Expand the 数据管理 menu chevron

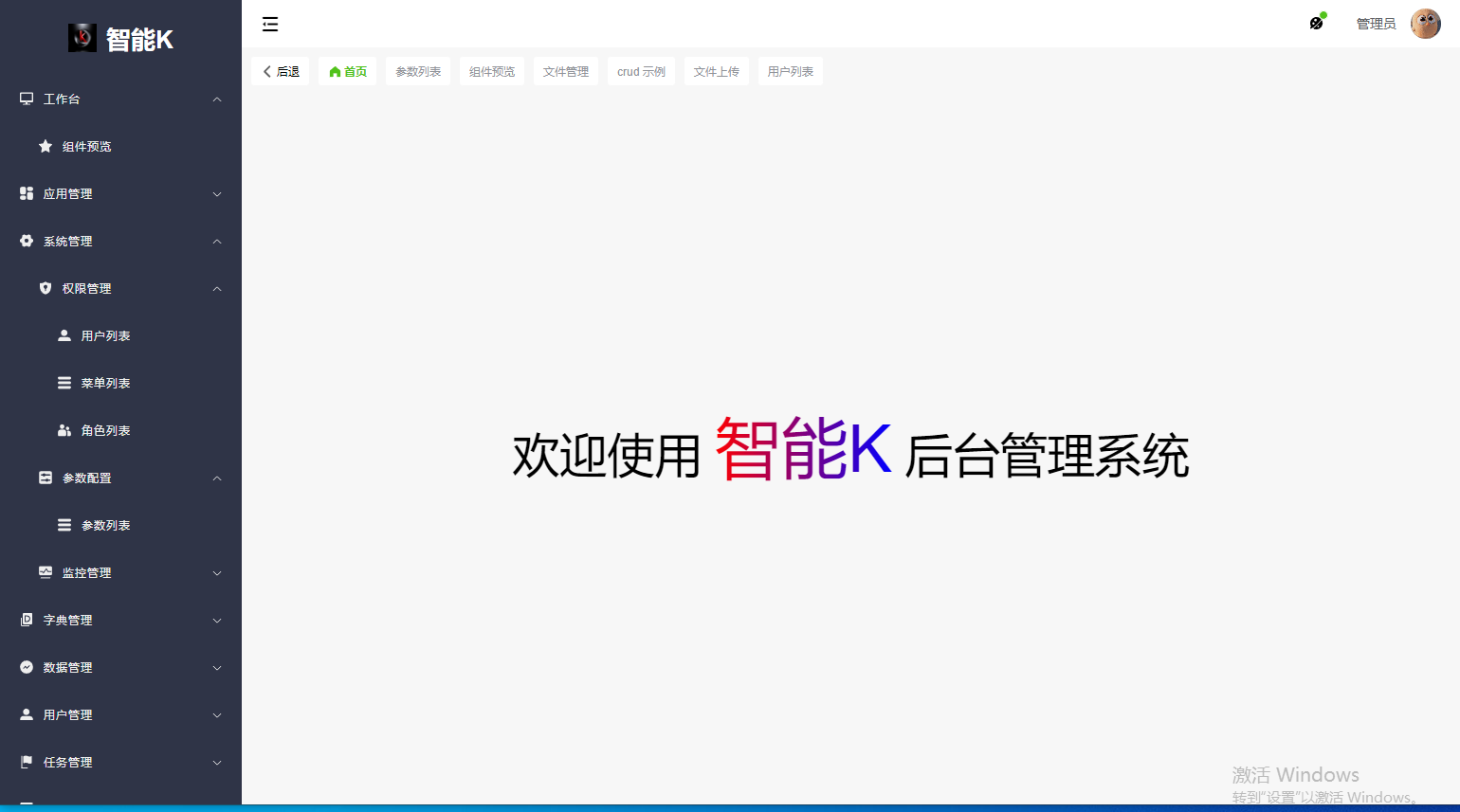click(x=217, y=667)
